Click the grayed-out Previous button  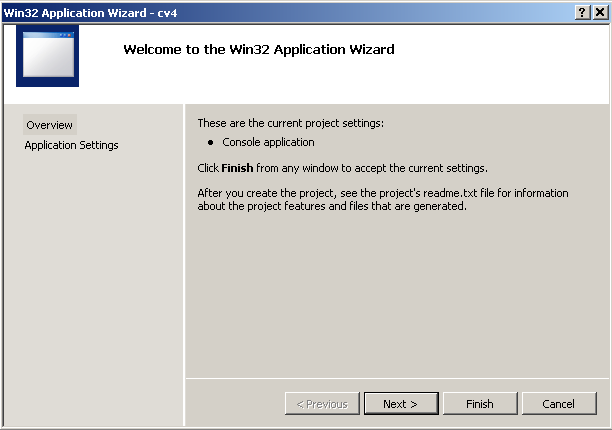coord(322,404)
